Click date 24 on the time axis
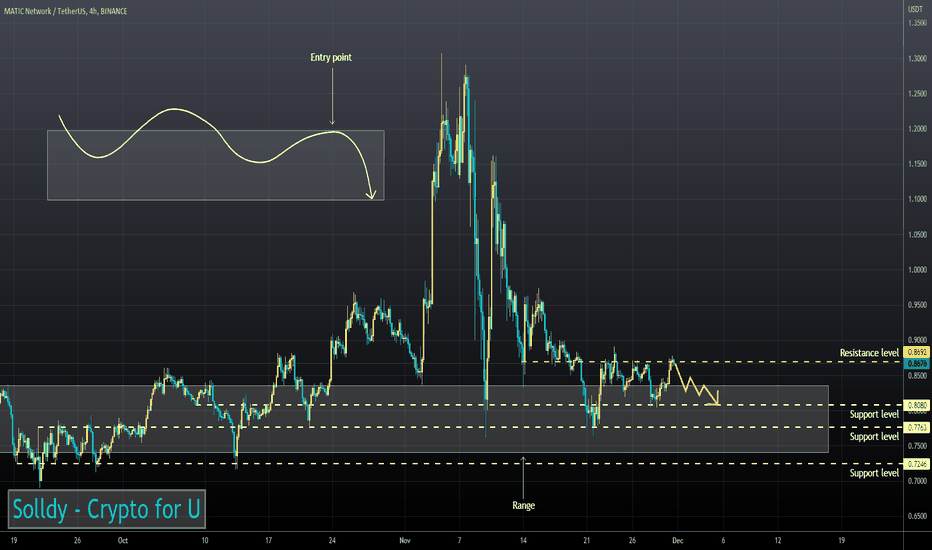This screenshot has width=932, height=550. coord(332,540)
